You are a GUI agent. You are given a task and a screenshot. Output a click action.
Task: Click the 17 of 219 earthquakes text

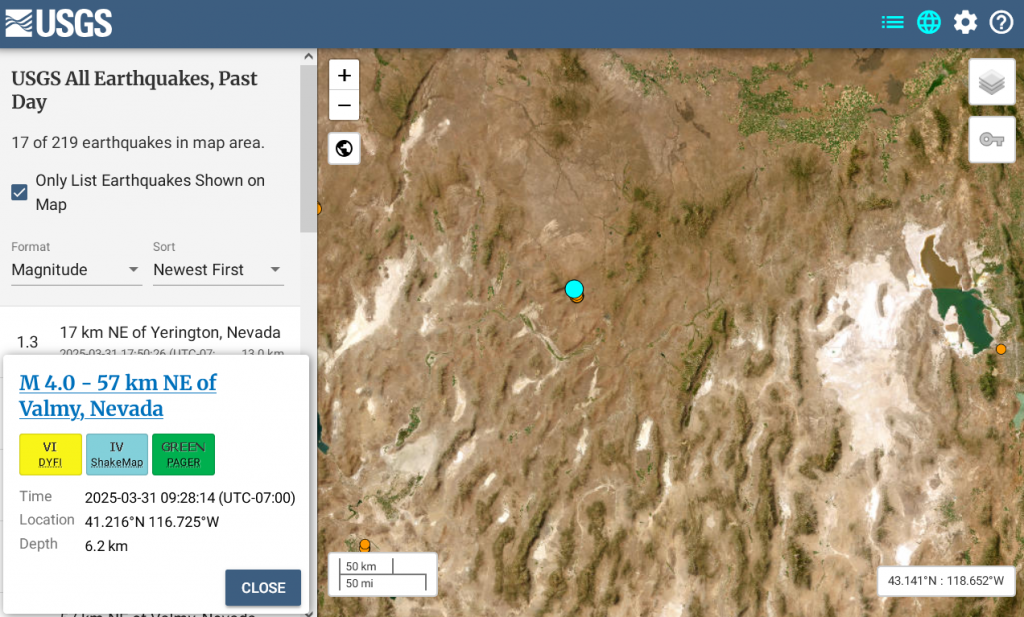coord(138,142)
